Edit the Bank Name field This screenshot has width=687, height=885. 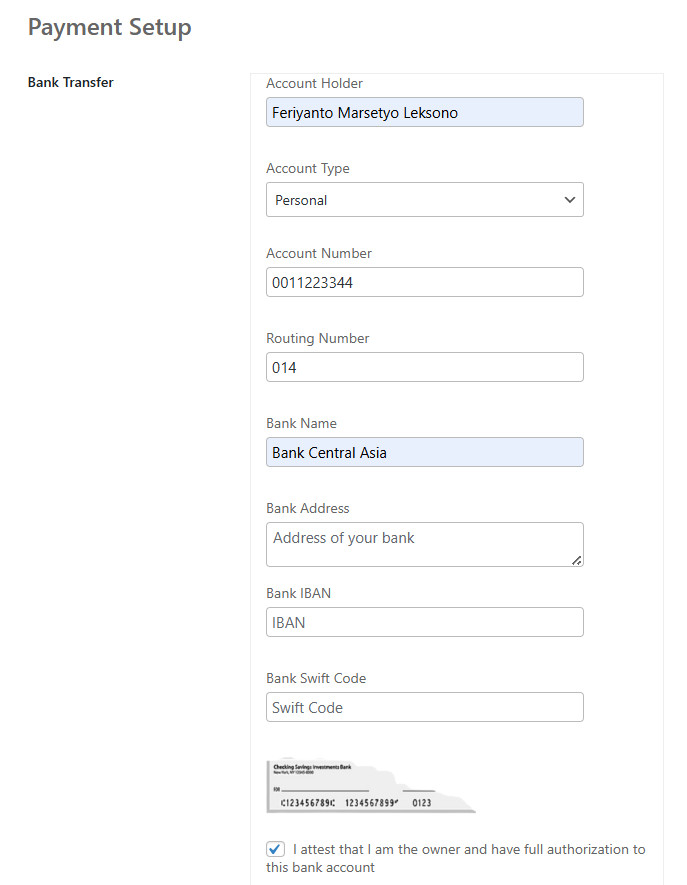[x=425, y=452]
